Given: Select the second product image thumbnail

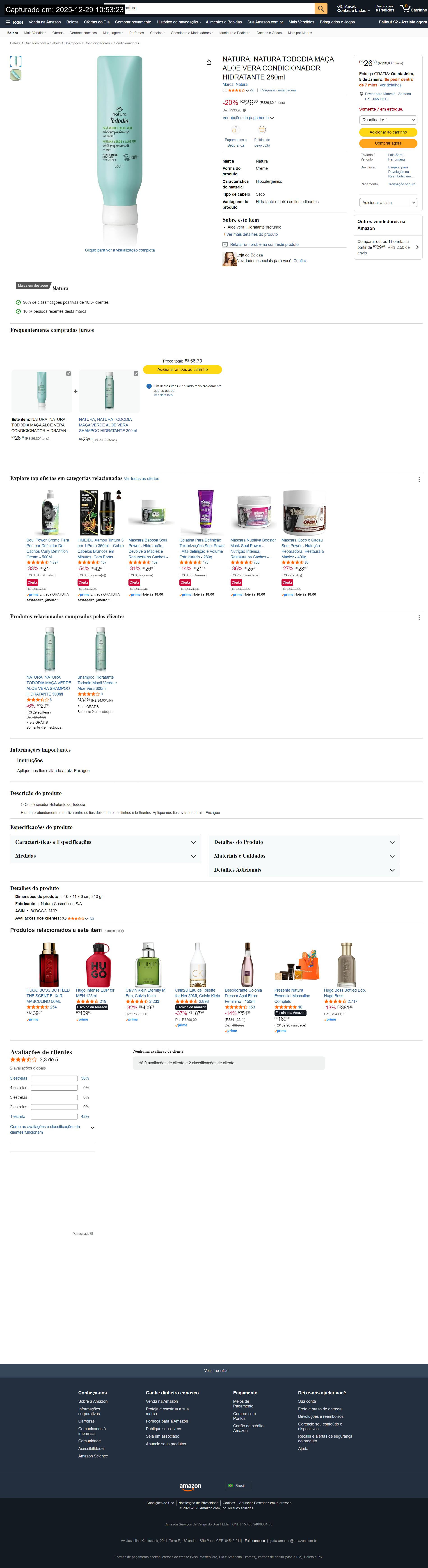Looking at the screenshot, I should pyautogui.click(x=16, y=75).
